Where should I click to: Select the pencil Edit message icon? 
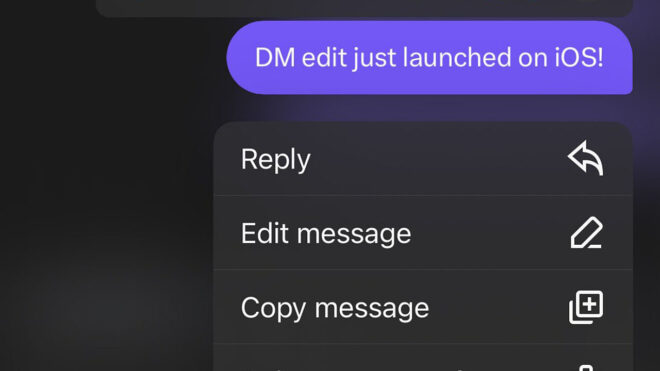click(x=586, y=232)
